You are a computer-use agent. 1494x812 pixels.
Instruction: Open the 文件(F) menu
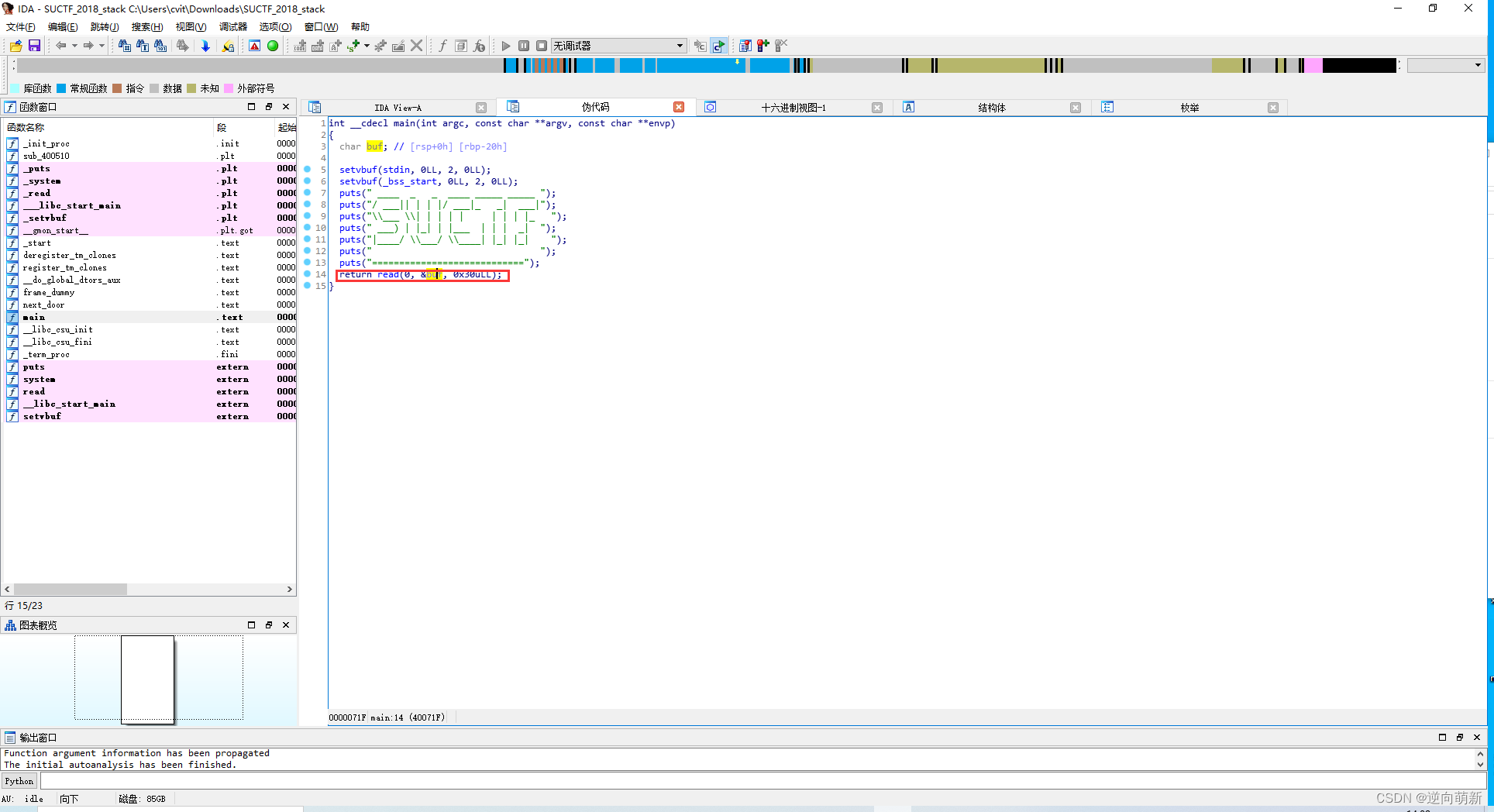click(x=21, y=26)
